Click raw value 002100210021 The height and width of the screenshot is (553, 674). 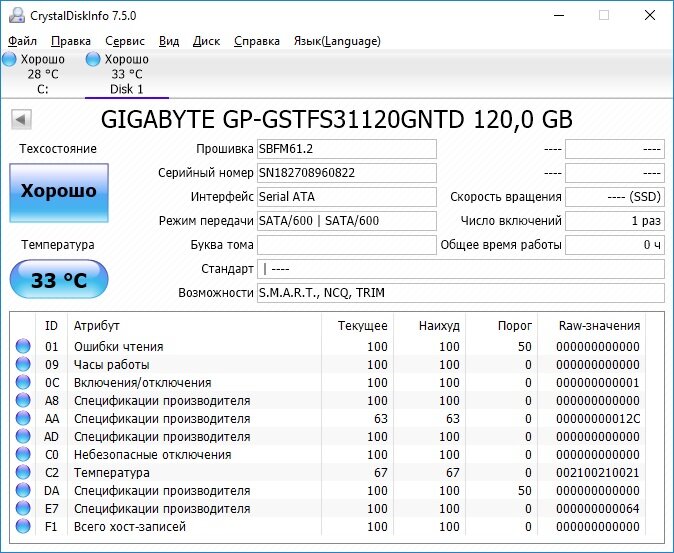coord(598,473)
